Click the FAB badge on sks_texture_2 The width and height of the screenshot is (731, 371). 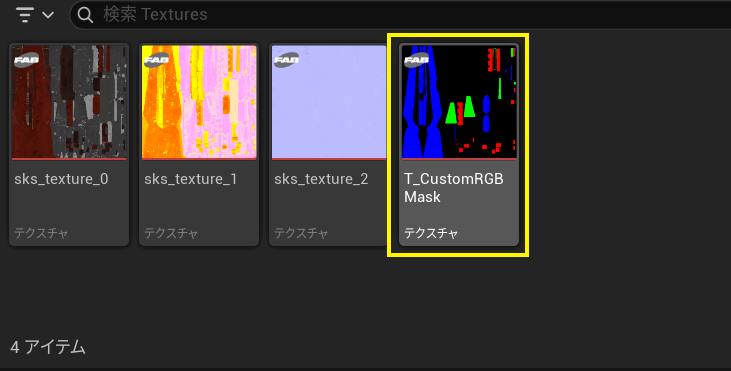pos(287,61)
